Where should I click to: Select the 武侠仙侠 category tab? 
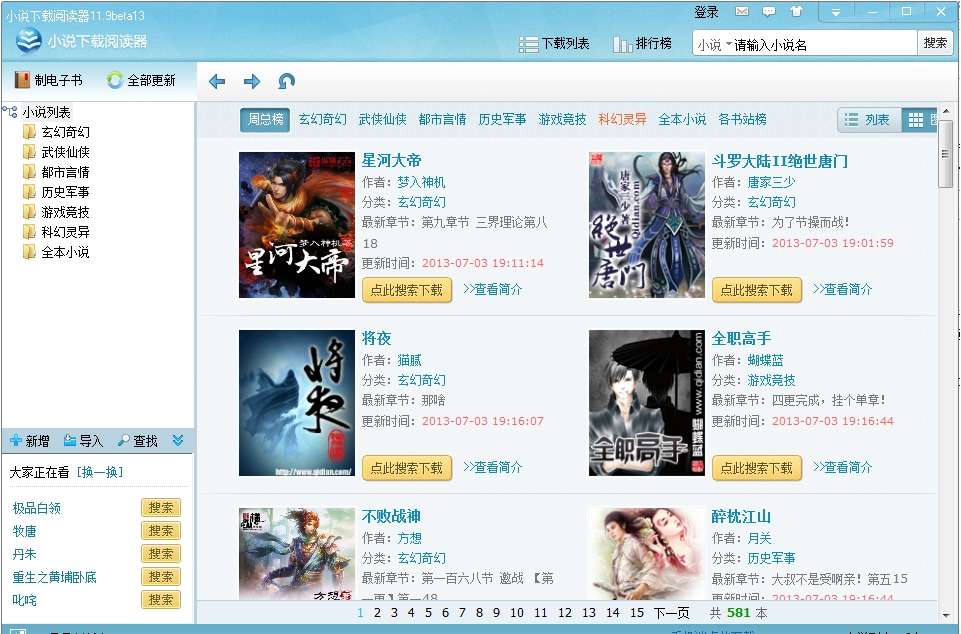click(x=382, y=119)
